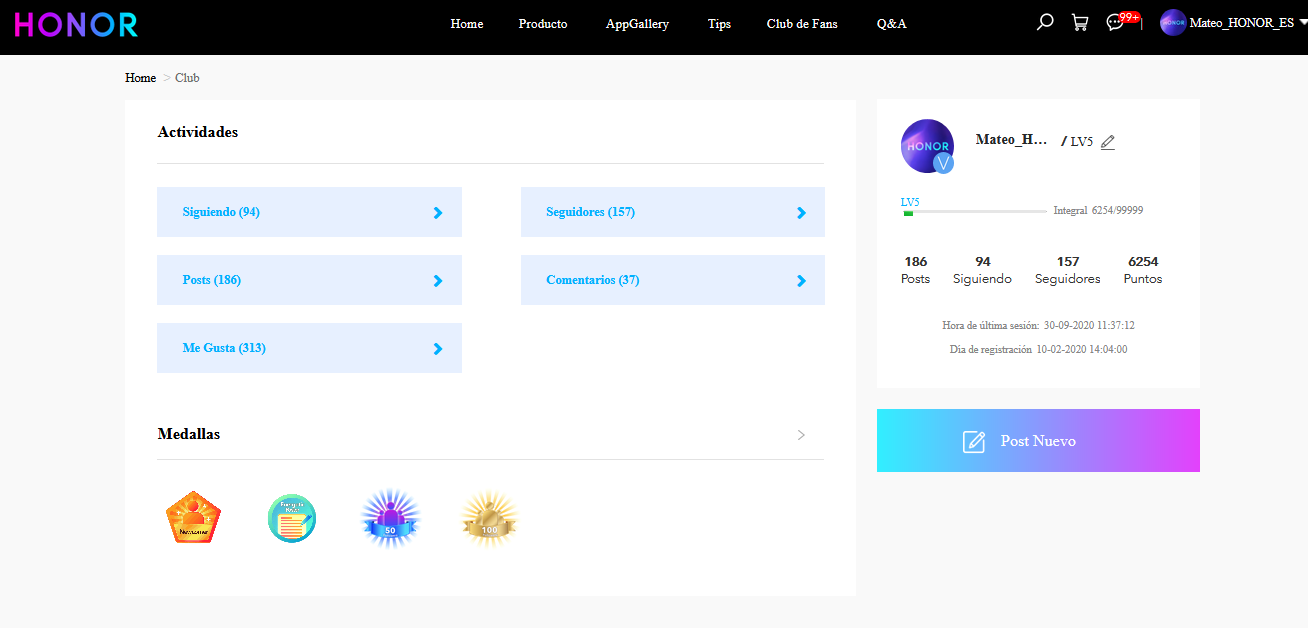
Task: Click the gold 100 medal
Action: [x=489, y=519]
